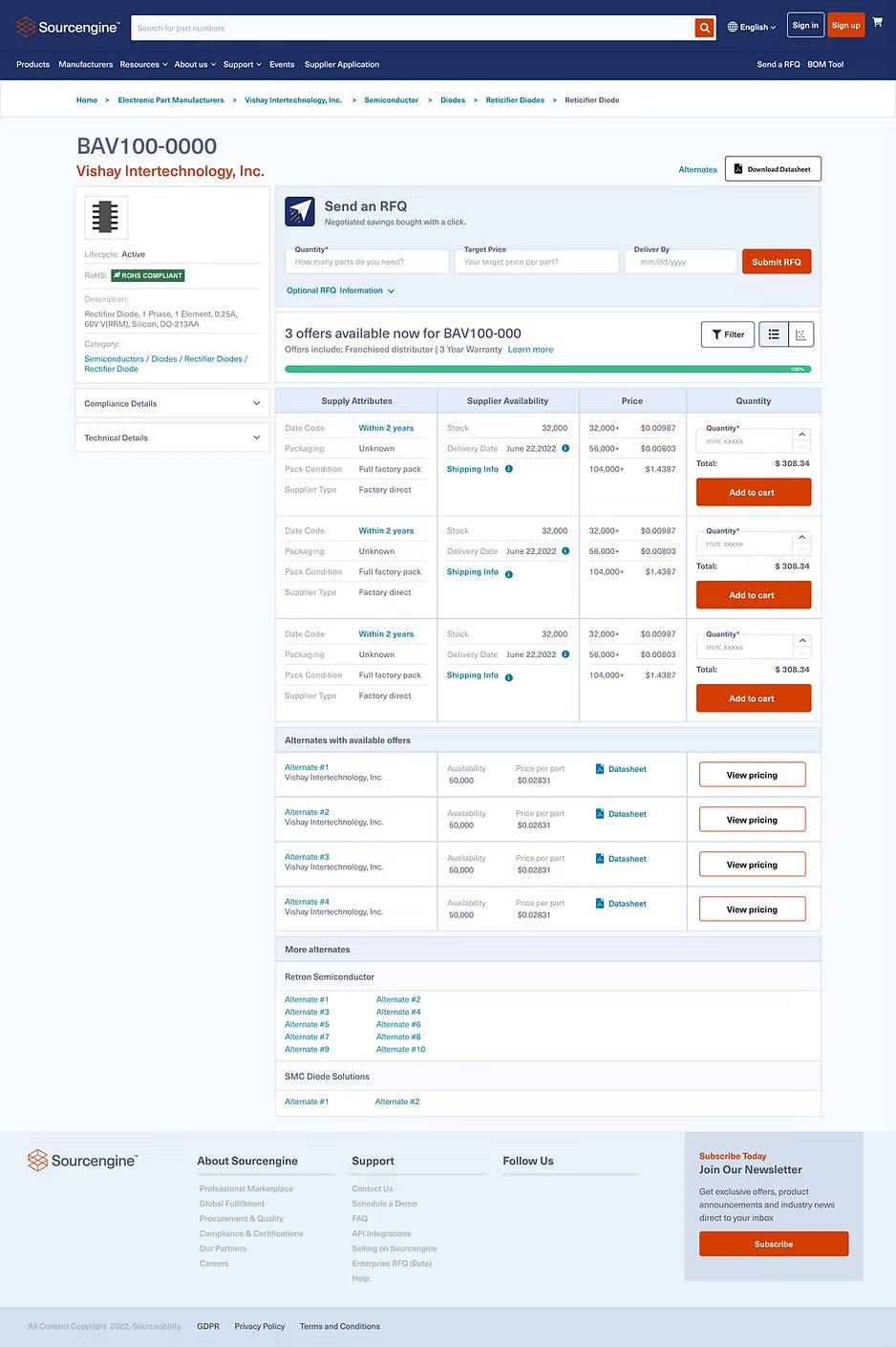Open the Products menu
The width and height of the screenshot is (896, 1347).
pyautogui.click(x=32, y=65)
